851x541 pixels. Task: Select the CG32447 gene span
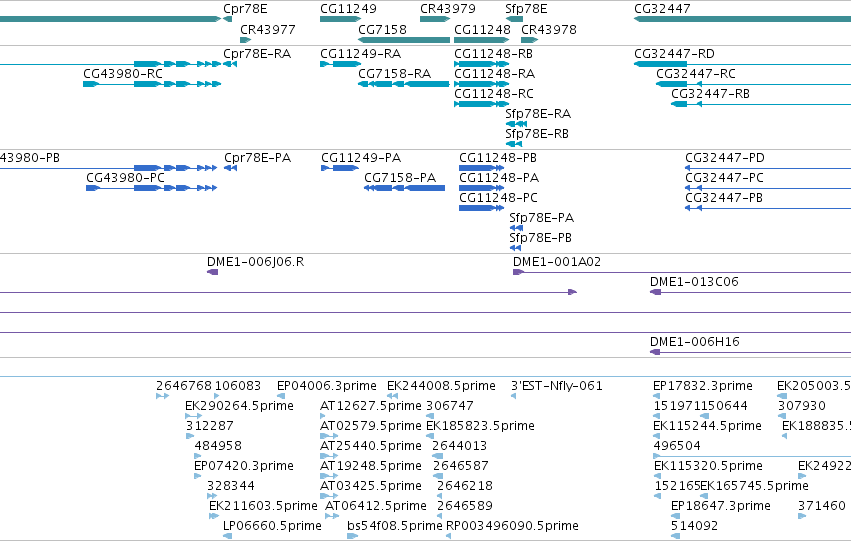pyautogui.click(x=742, y=19)
